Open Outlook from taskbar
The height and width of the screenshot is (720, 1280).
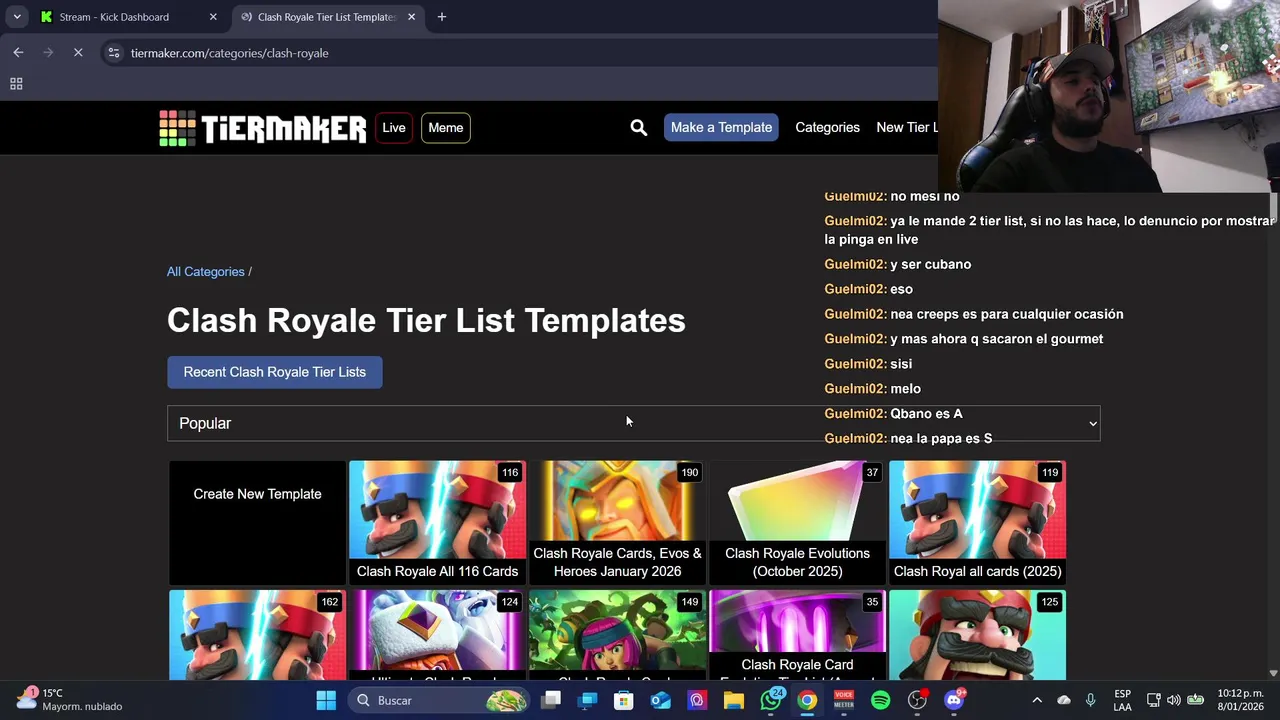coord(660,700)
